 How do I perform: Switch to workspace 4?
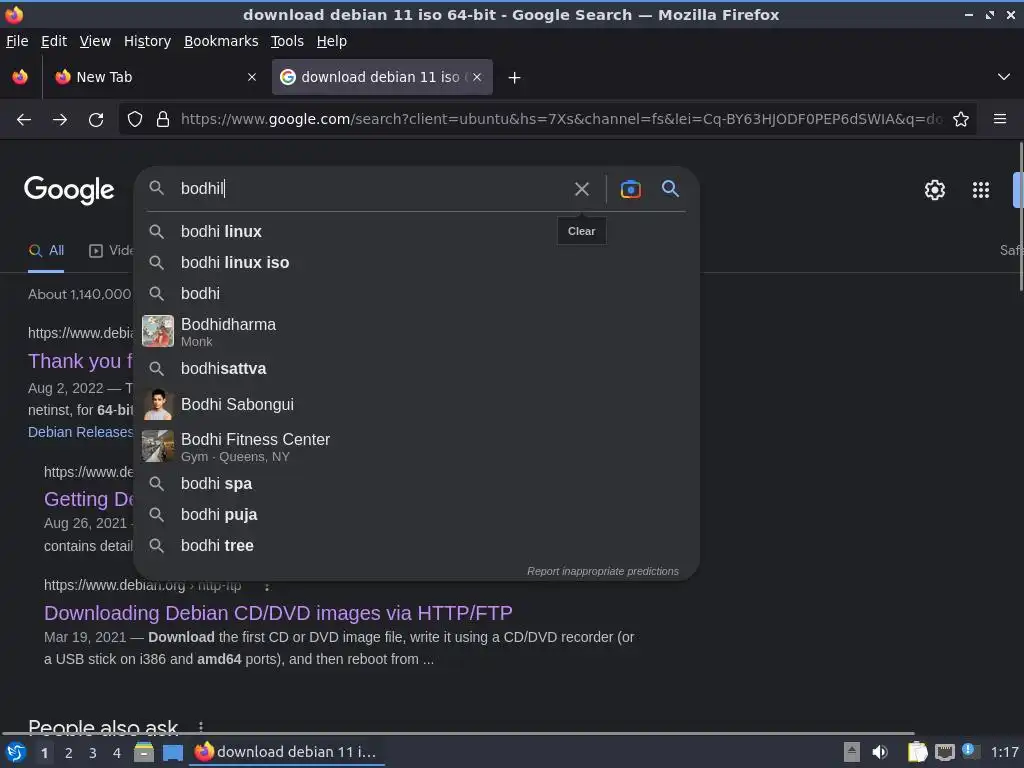pos(117,753)
